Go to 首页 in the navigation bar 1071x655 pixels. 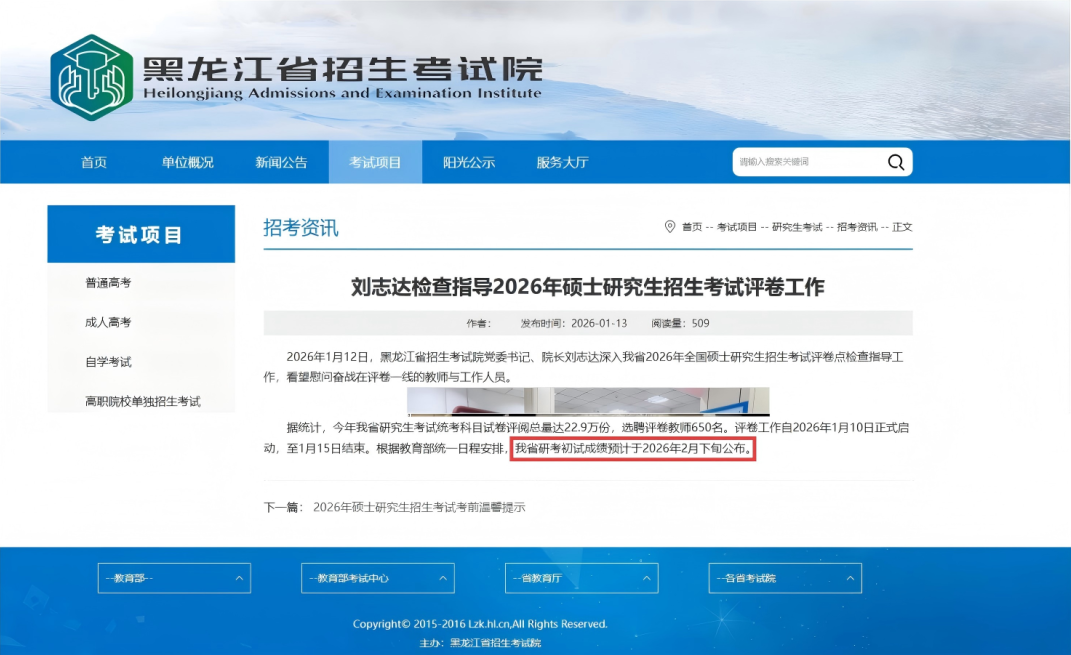pos(94,162)
